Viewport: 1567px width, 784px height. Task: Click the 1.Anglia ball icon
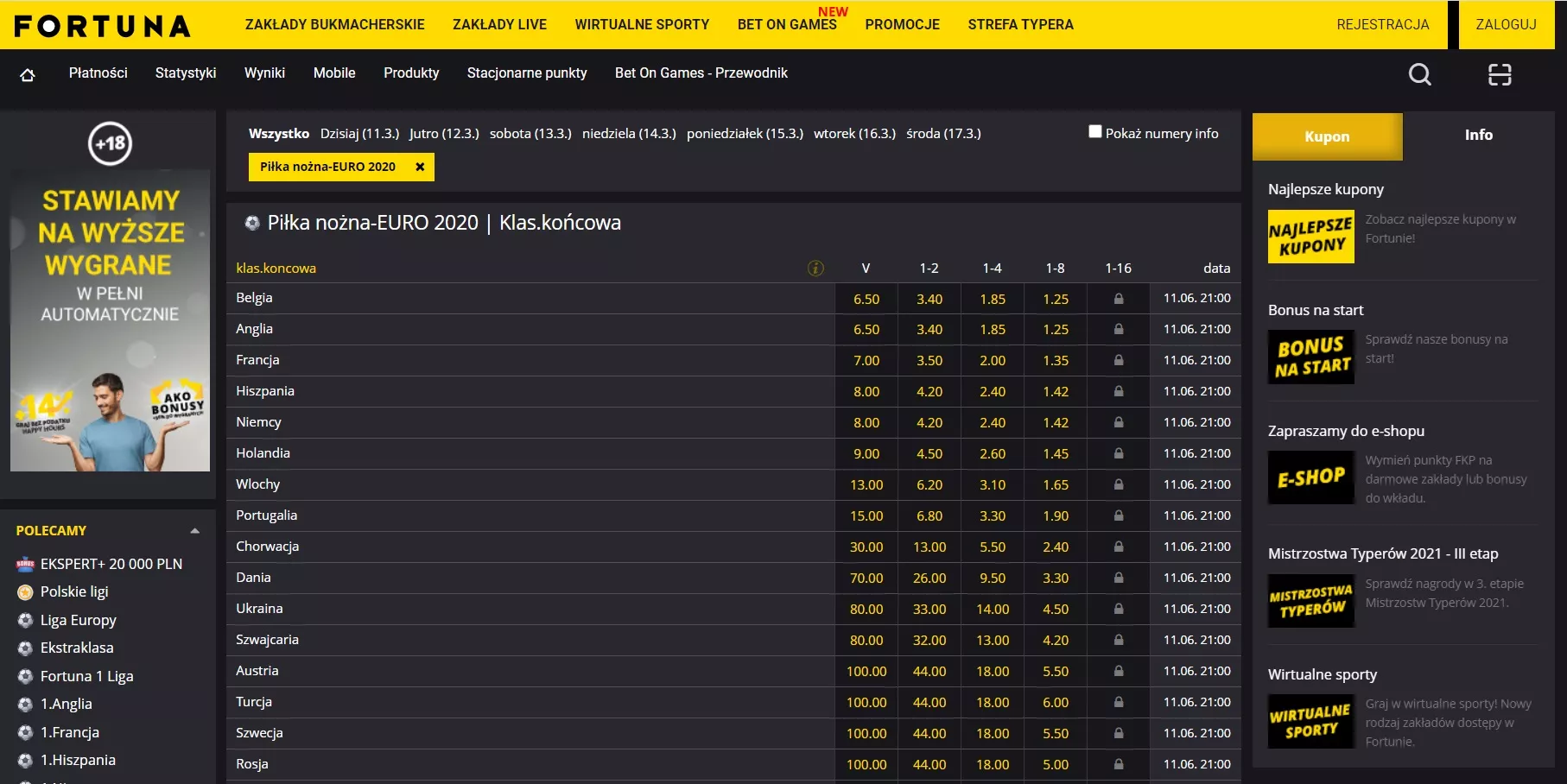(25, 704)
